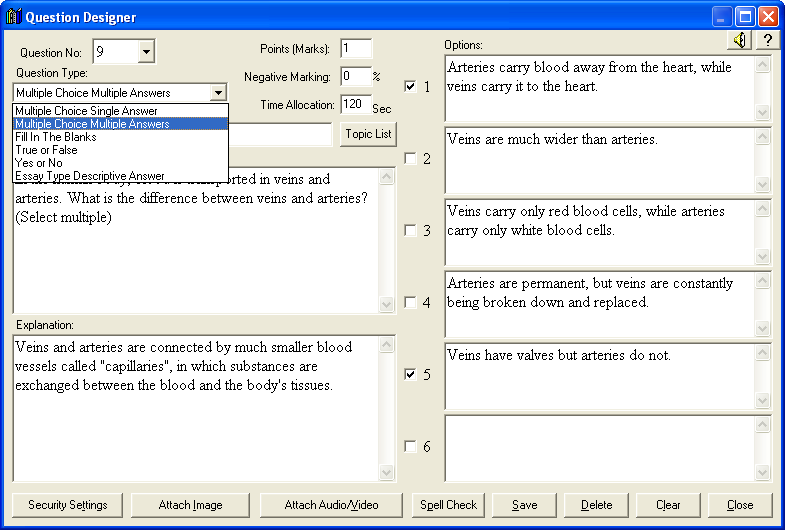Click scroll up arrow of Explanation box
The height and width of the screenshot is (530, 785).
[x=386, y=344]
